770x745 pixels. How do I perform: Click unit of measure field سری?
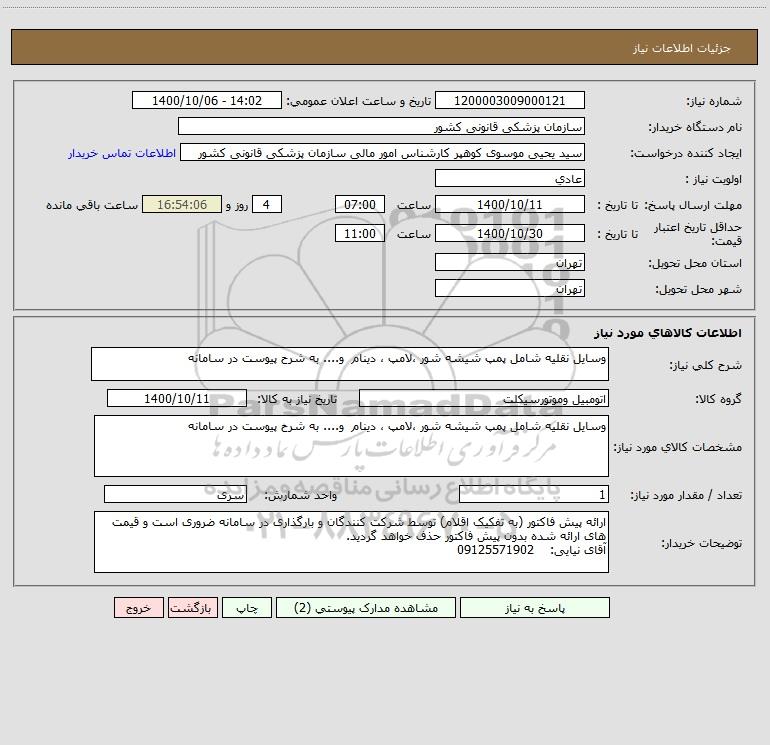pos(175,495)
